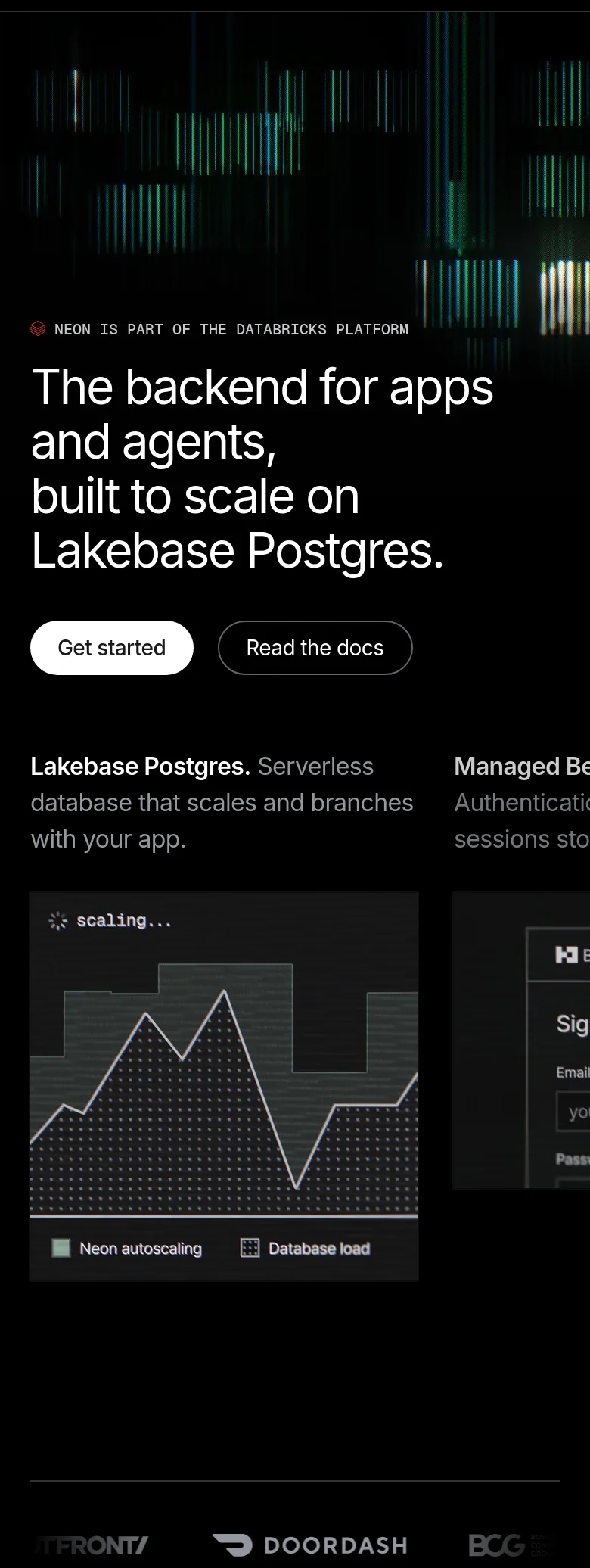Click the scaling spinner icon
This screenshot has width=590, height=1568.
tap(58, 920)
